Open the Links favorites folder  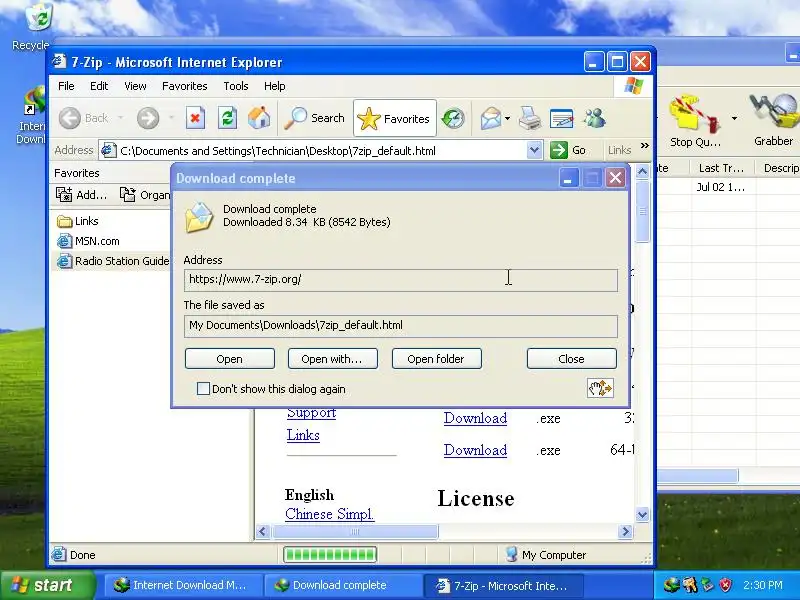78,221
